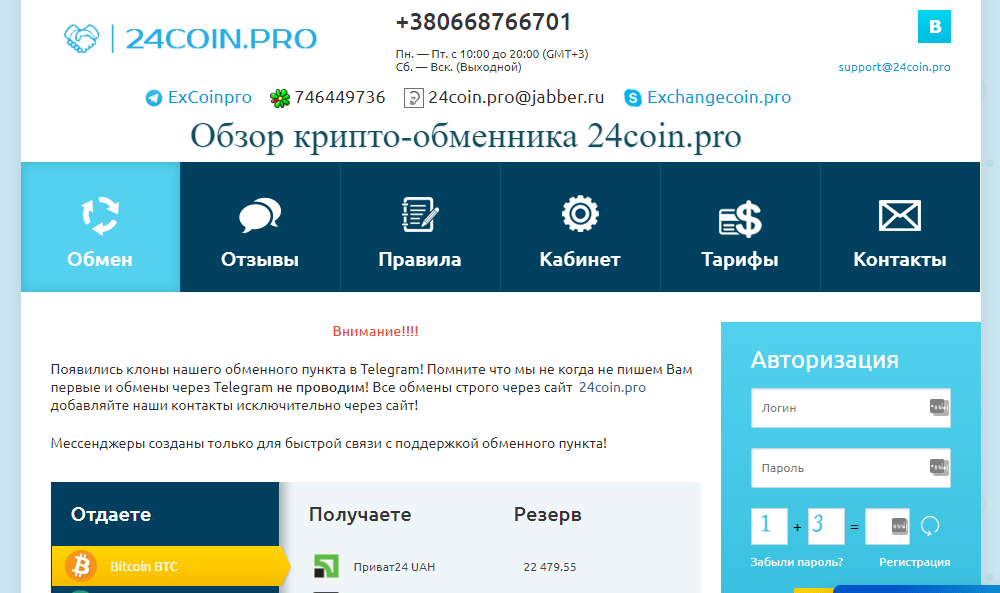Click phone number +380668766701

[483, 22]
